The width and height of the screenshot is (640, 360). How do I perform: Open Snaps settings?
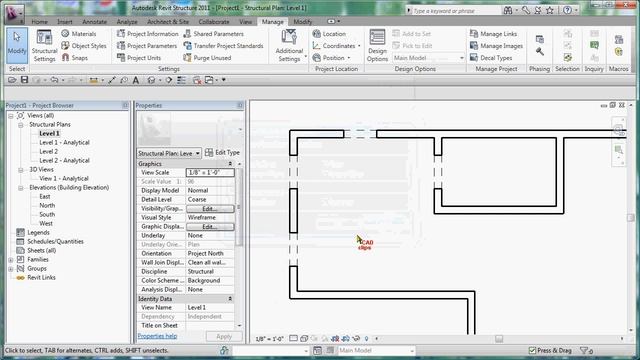75,58
